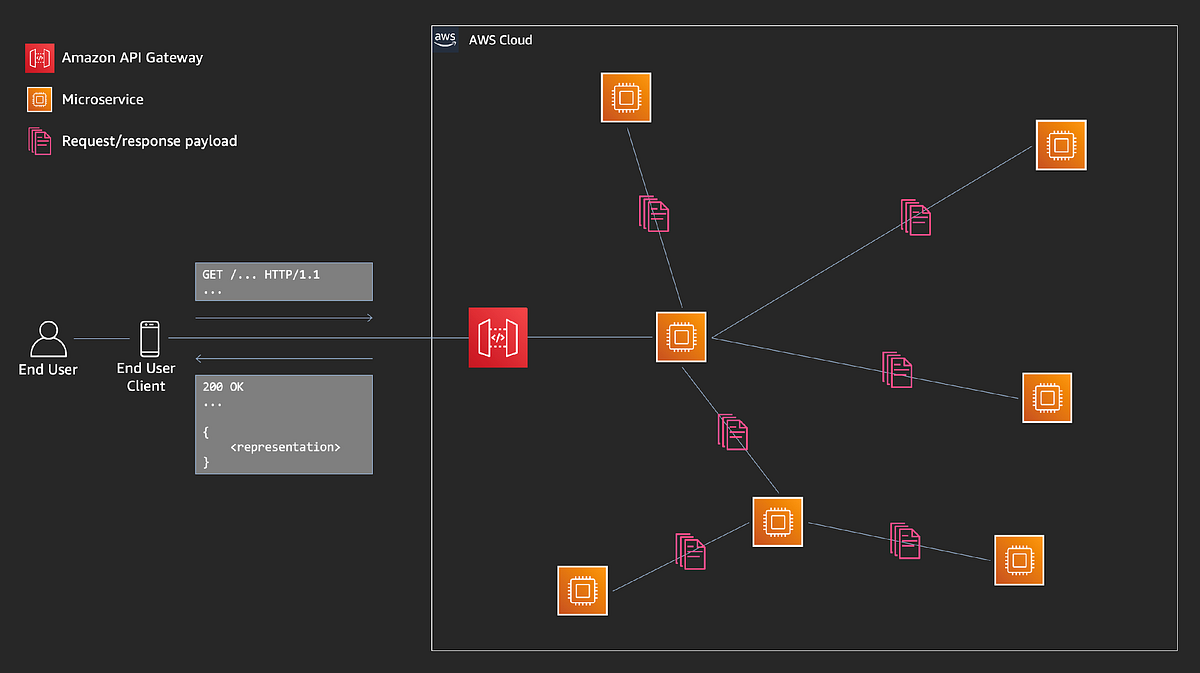Viewport: 1200px width, 673px height.
Task: Select the payload icon above the central microservice
Action: [654, 214]
